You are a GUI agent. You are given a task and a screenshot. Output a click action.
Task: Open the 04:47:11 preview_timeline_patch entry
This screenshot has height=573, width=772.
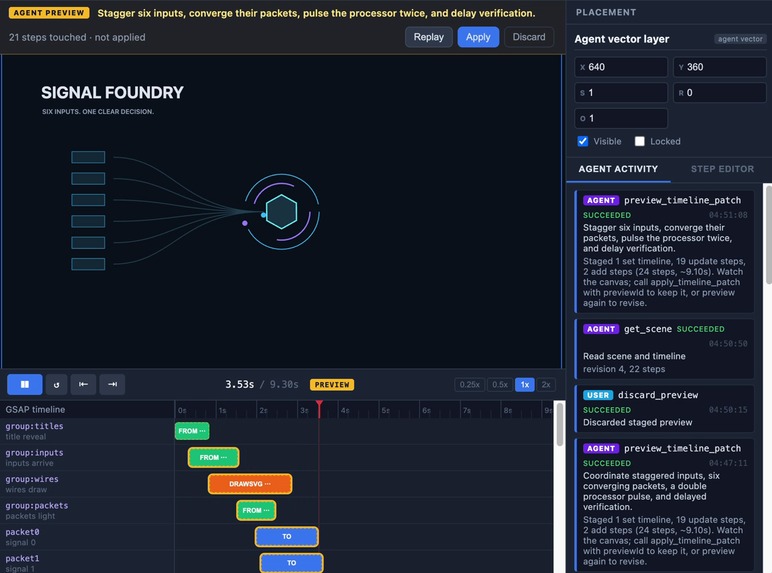664,505
